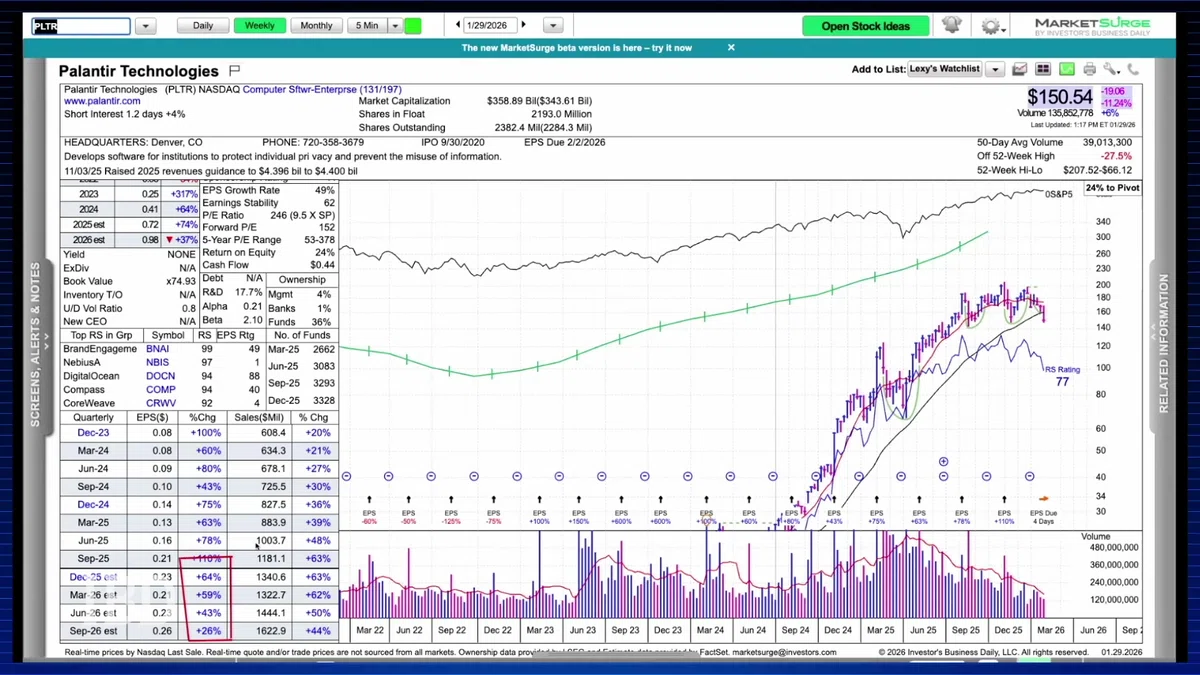Image resolution: width=1200 pixels, height=675 pixels.
Task: Toggle the green square beside 5 Min
Action: (413, 26)
